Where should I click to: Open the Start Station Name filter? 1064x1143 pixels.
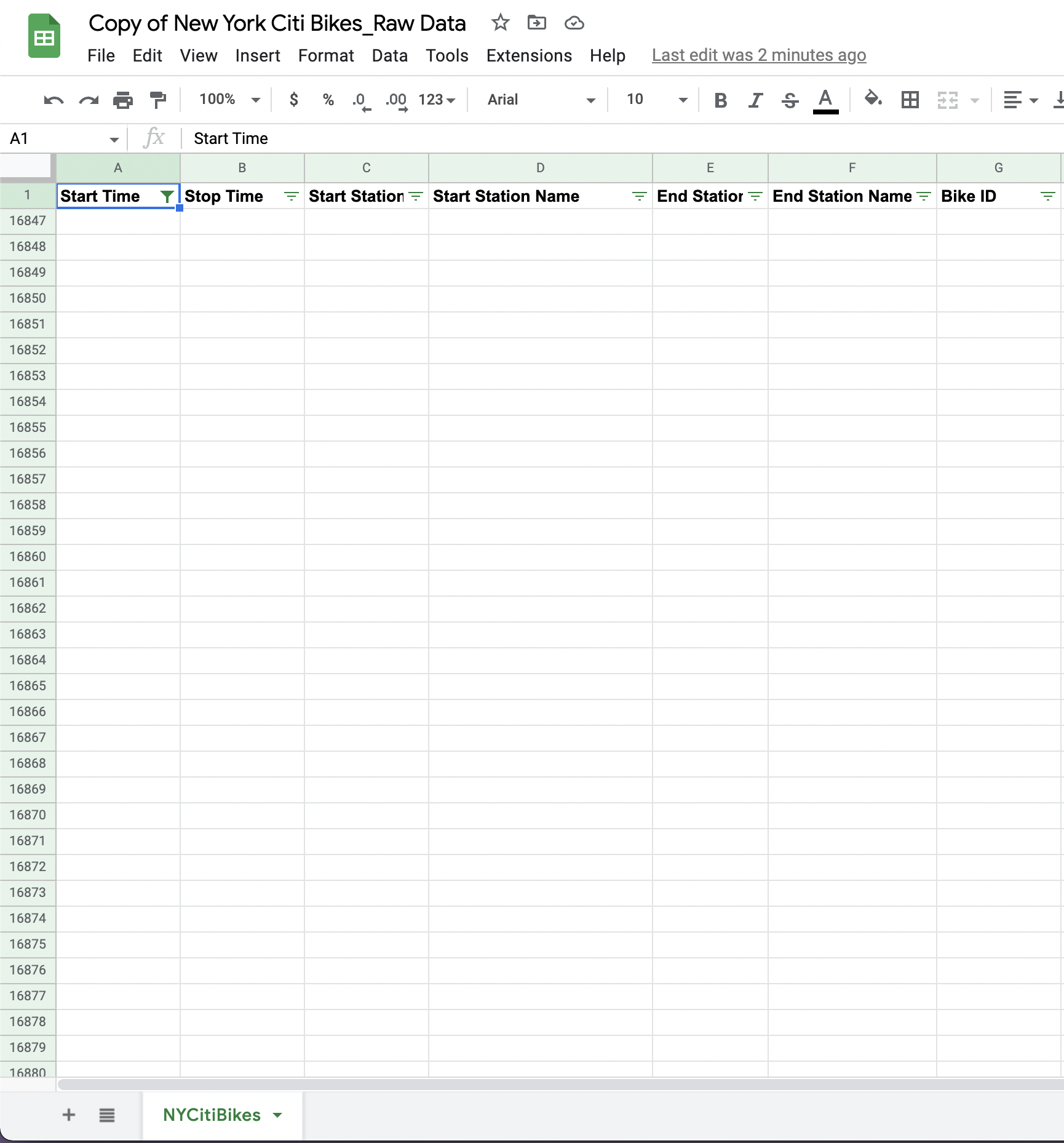point(640,196)
